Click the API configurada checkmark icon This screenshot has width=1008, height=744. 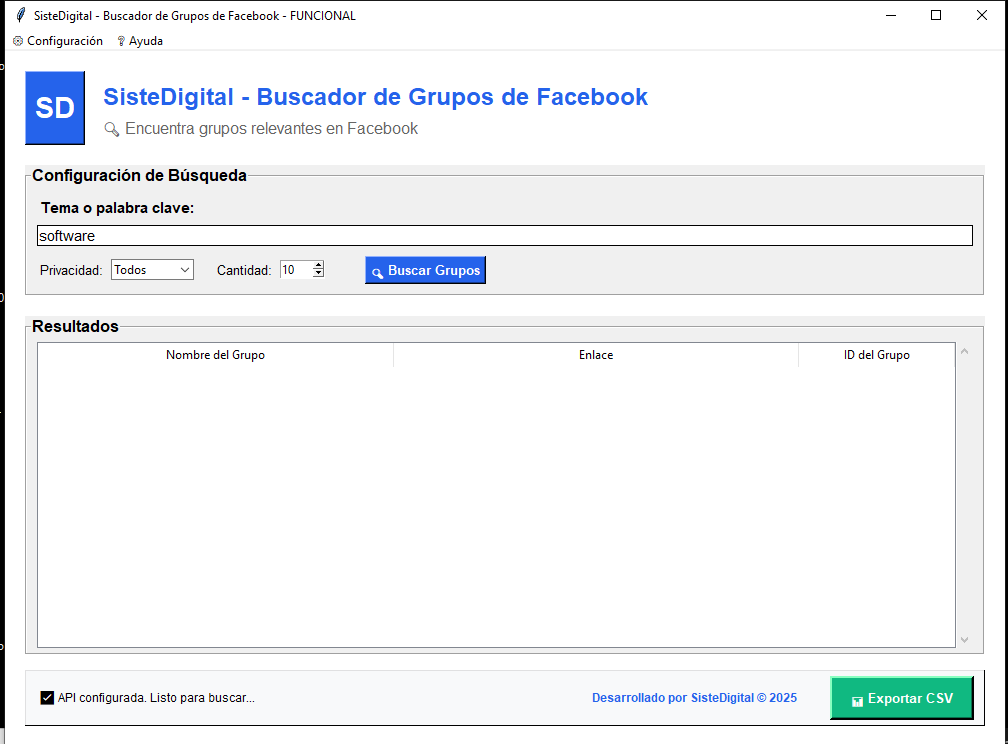[x=47, y=698]
